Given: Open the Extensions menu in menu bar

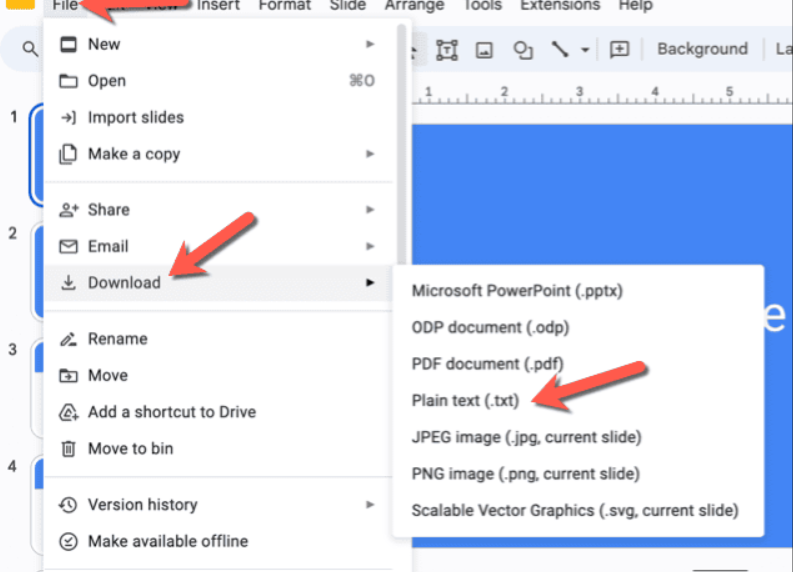Looking at the screenshot, I should [x=559, y=6].
